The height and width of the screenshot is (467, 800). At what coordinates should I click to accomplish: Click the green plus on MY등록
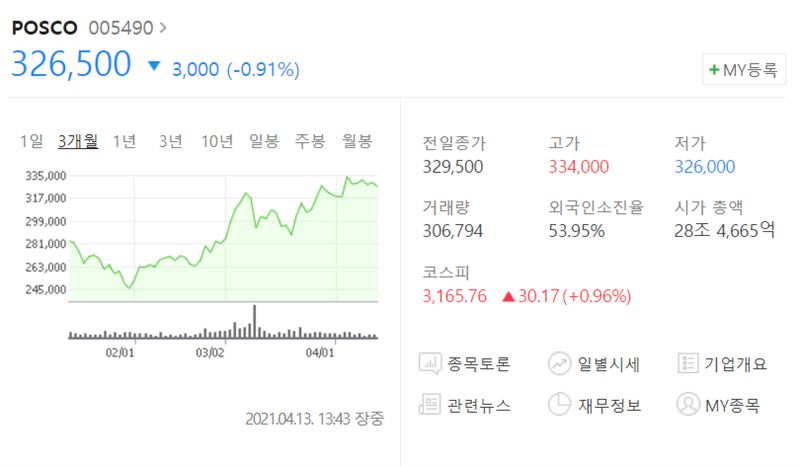(714, 69)
